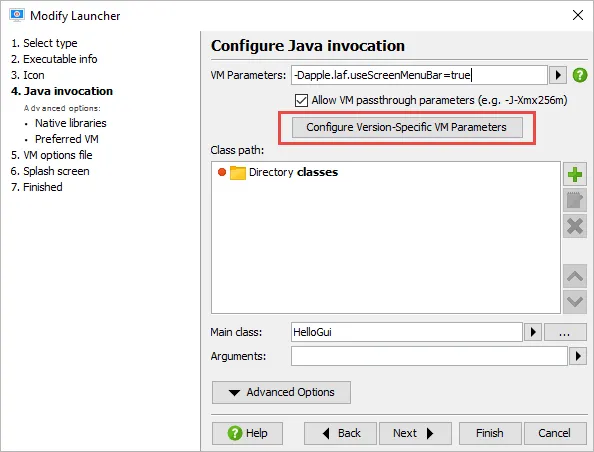Viewport: 594px width, 452px height.
Task: Add a class path entry with green plus
Action: point(575,174)
